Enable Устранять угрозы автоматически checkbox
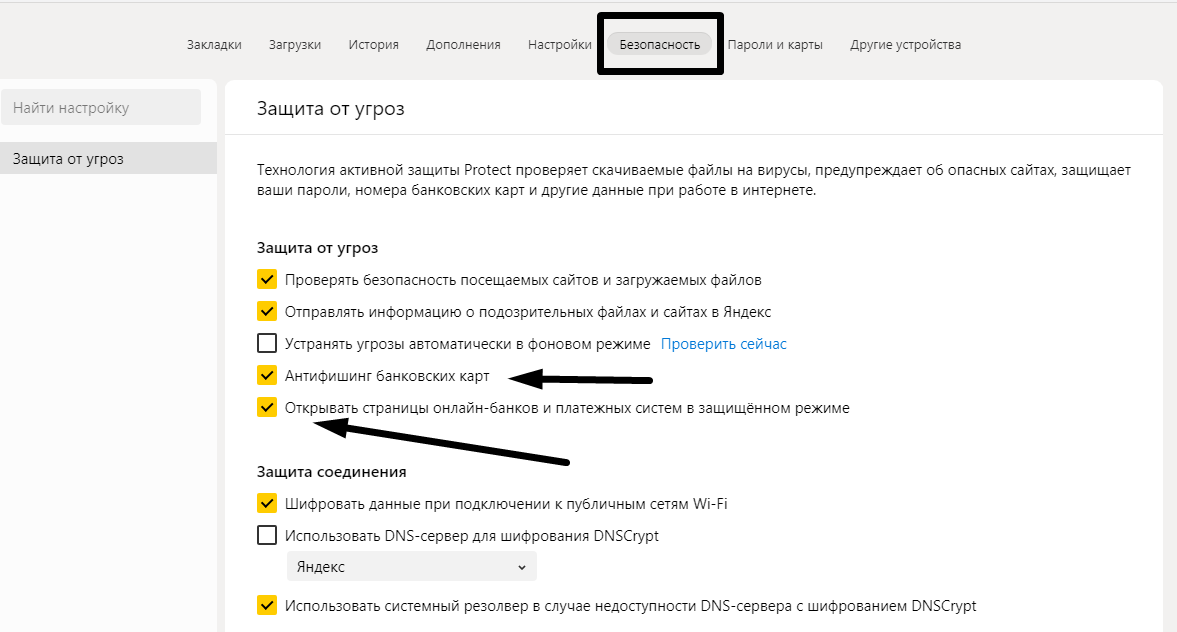 (x=266, y=343)
